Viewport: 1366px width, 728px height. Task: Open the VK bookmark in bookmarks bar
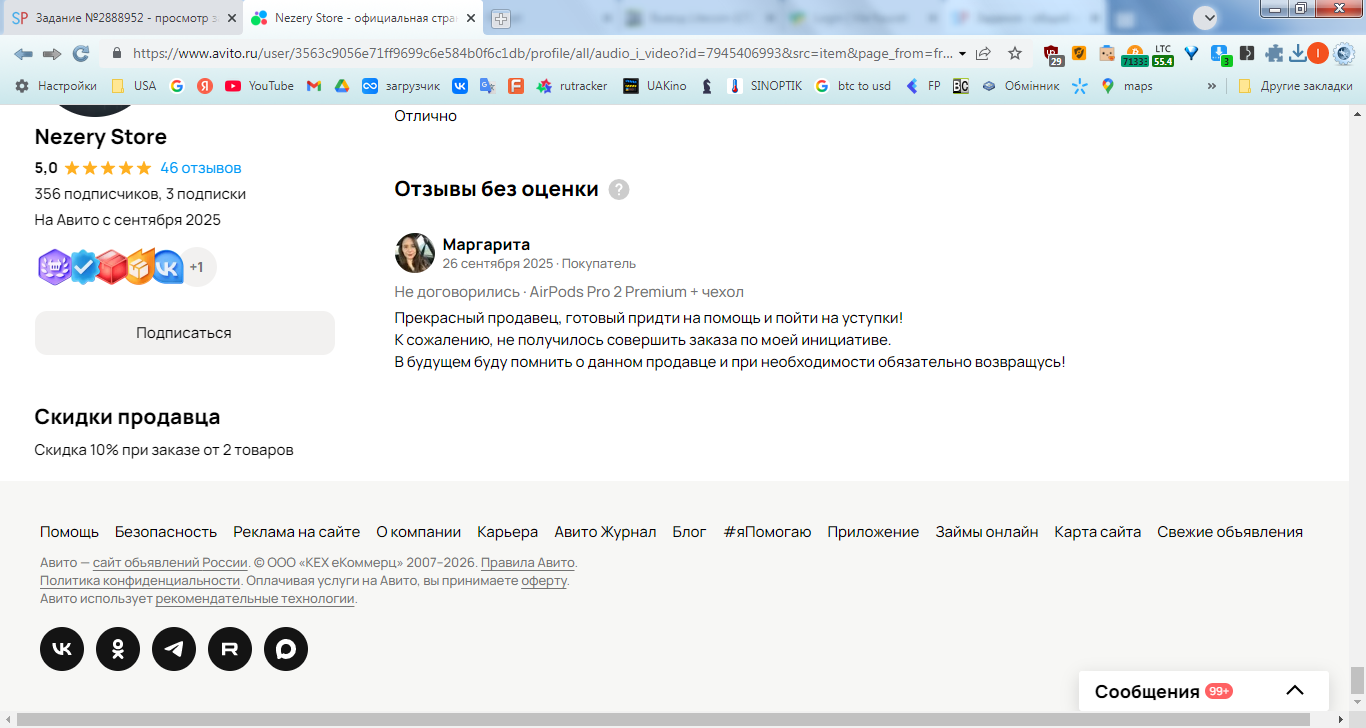click(460, 86)
